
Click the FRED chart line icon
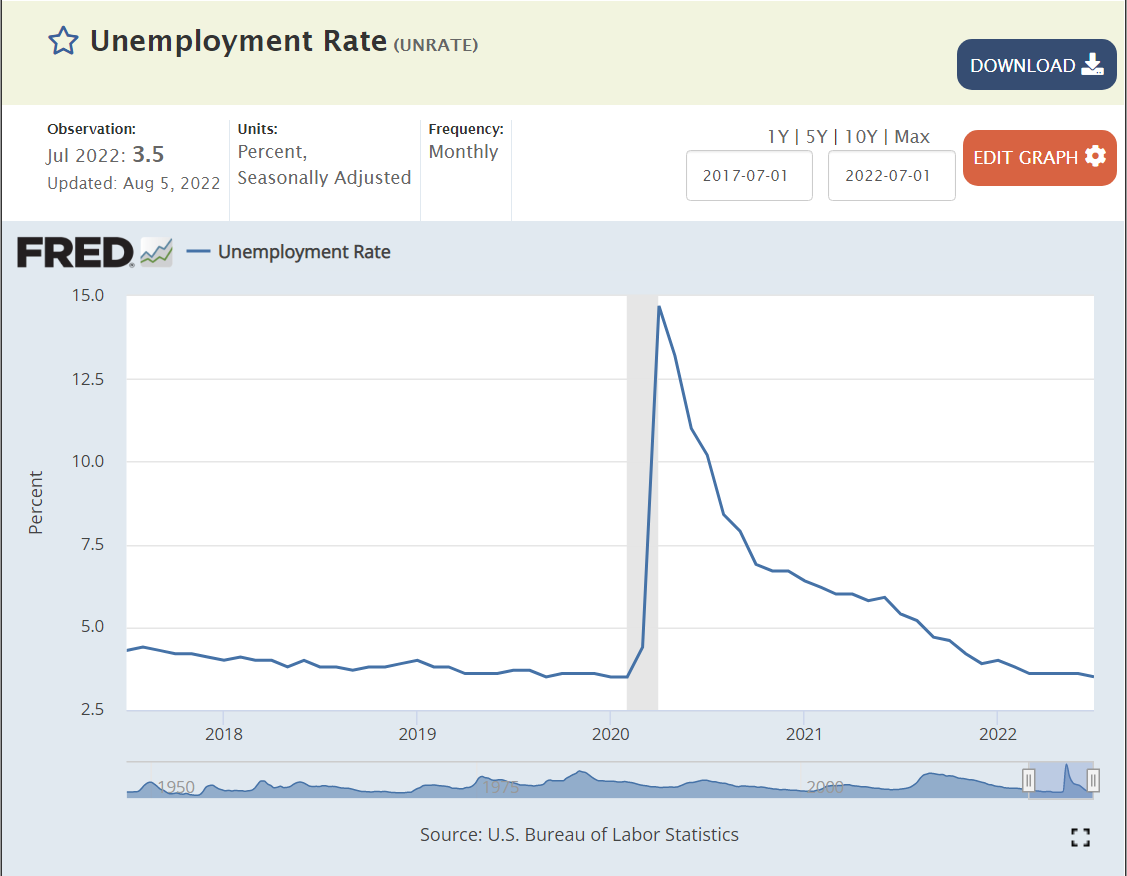point(156,252)
